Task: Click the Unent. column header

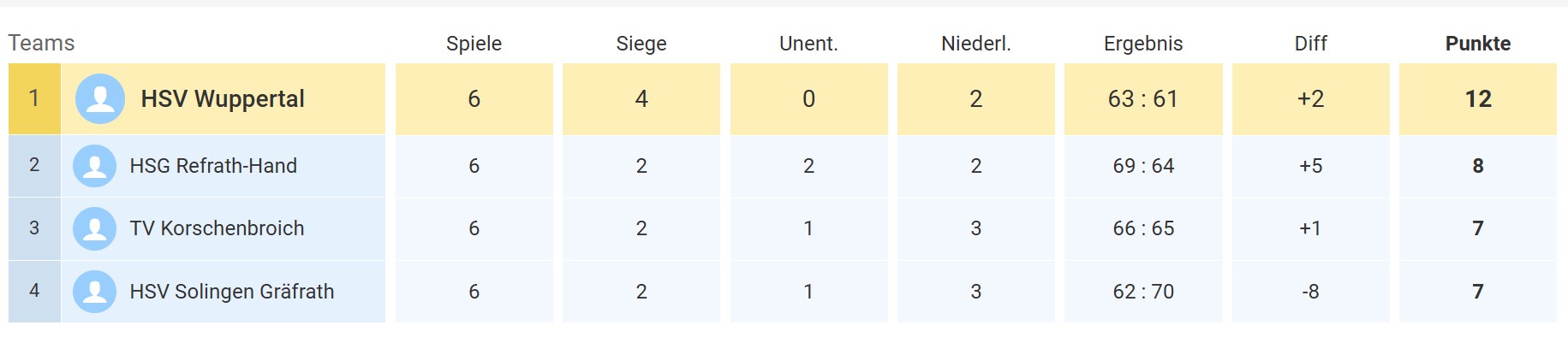Action: click(x=808, y=44)
